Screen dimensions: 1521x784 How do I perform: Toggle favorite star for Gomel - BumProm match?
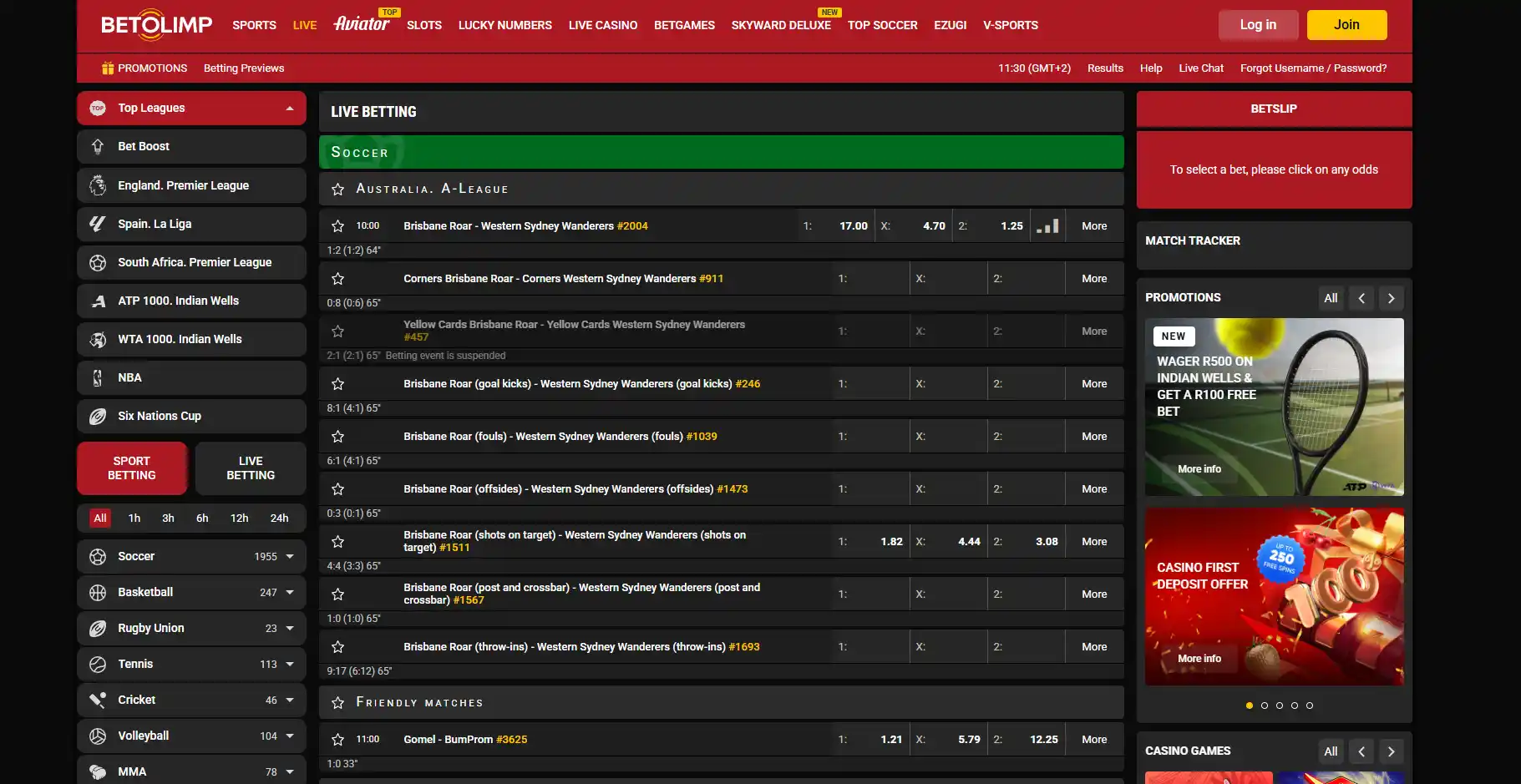(x=338, y=740)
